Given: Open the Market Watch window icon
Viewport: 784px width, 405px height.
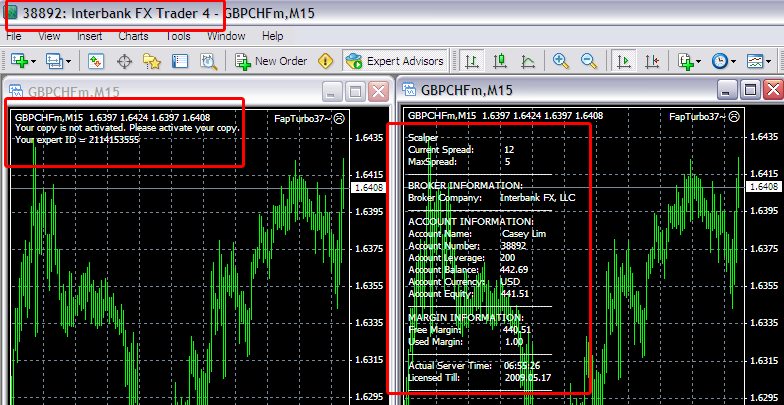Looking at the screenshot, I should click(96, 61).
